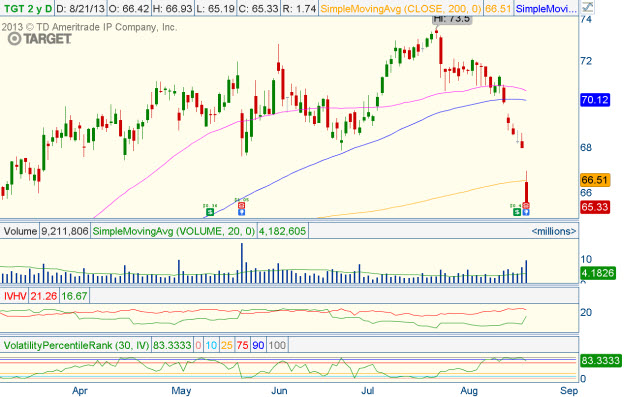625x397 pixels.
Task: Click the green dividend icon near late August
Action: pos(517,212)
